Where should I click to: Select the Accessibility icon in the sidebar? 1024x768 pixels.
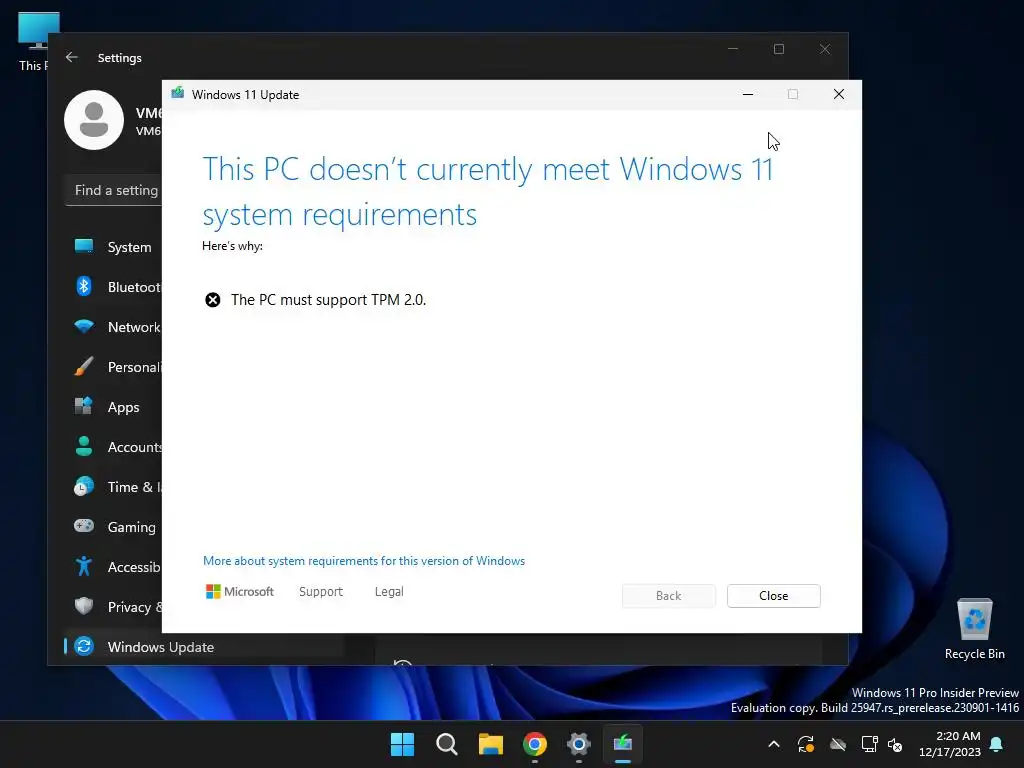pyautogui.click(x=84, y=566)
